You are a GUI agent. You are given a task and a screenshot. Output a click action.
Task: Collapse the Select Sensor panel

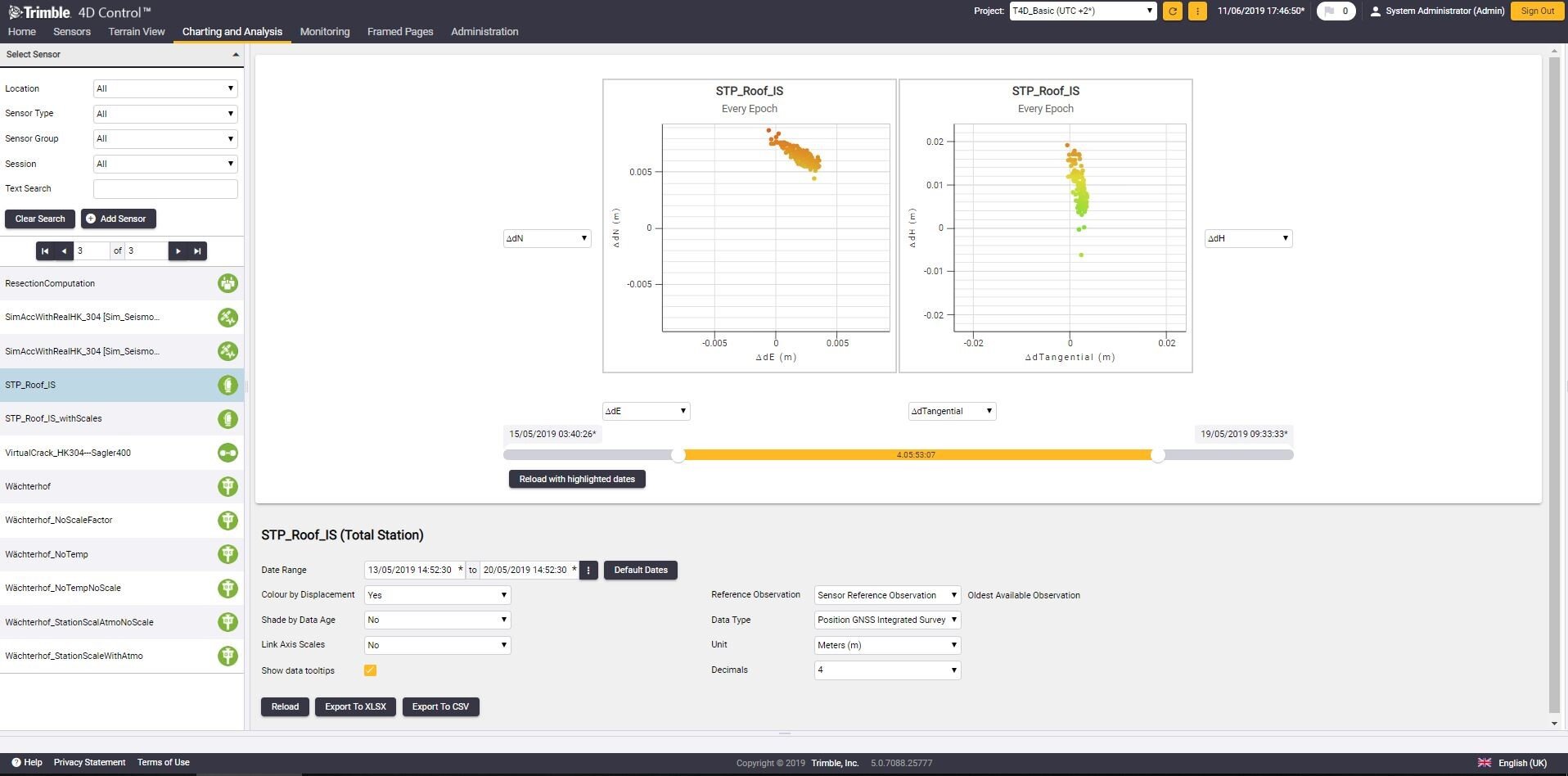click(236, 55)
